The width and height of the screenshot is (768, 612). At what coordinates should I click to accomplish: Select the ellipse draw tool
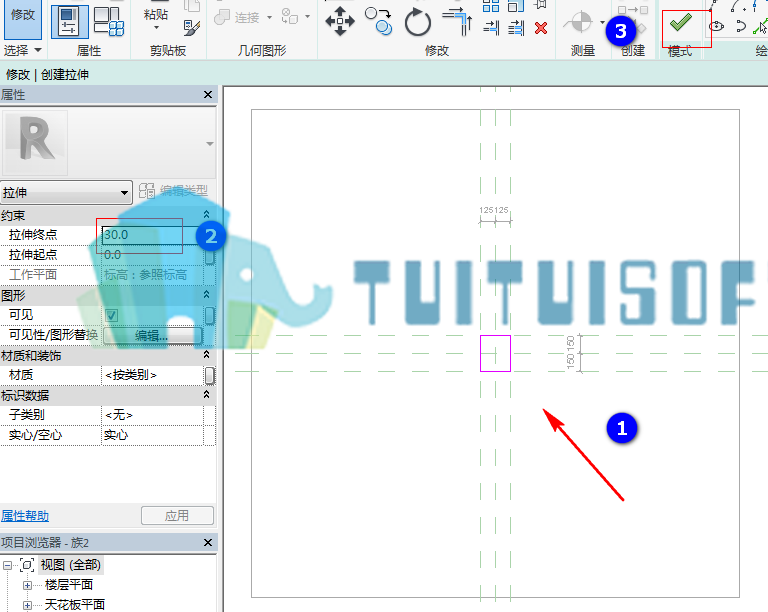pos(717,26)
